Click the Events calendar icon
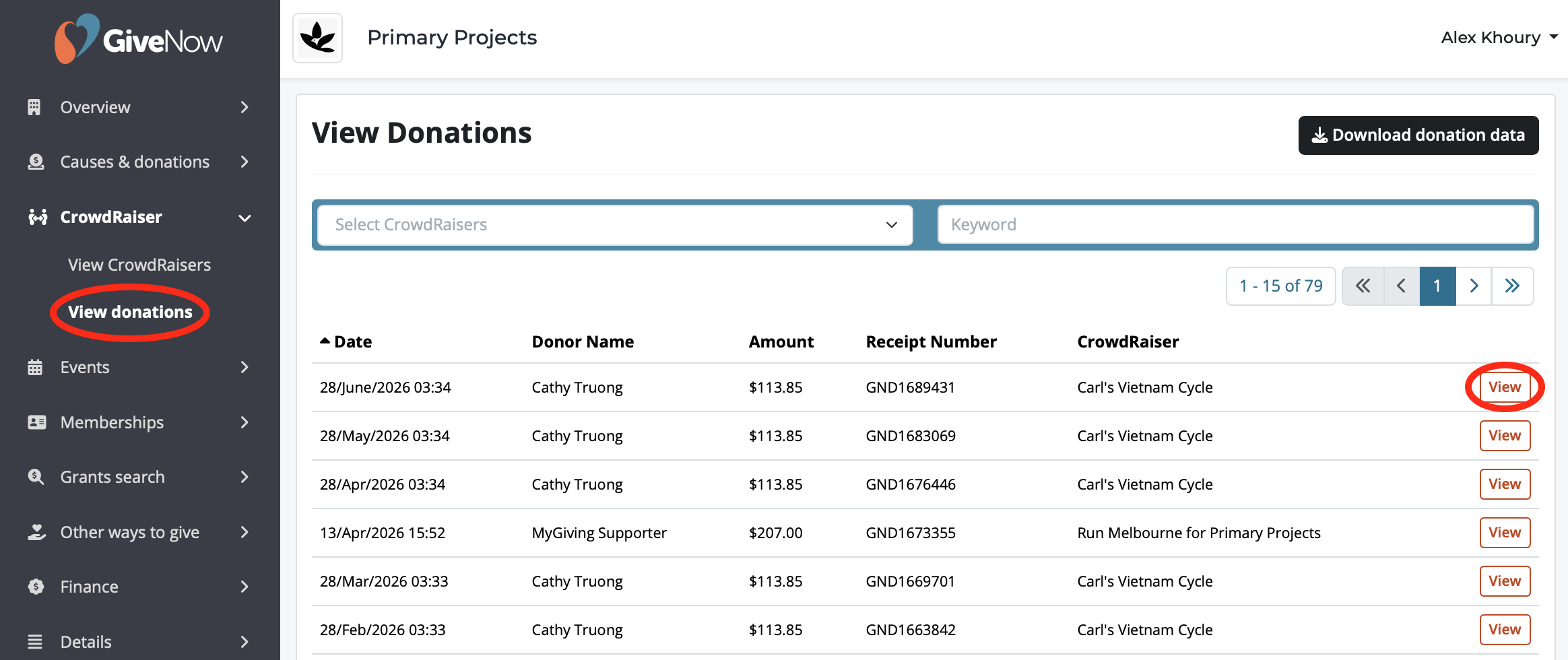Screen dimensions: 1568x660 (35, 367)
